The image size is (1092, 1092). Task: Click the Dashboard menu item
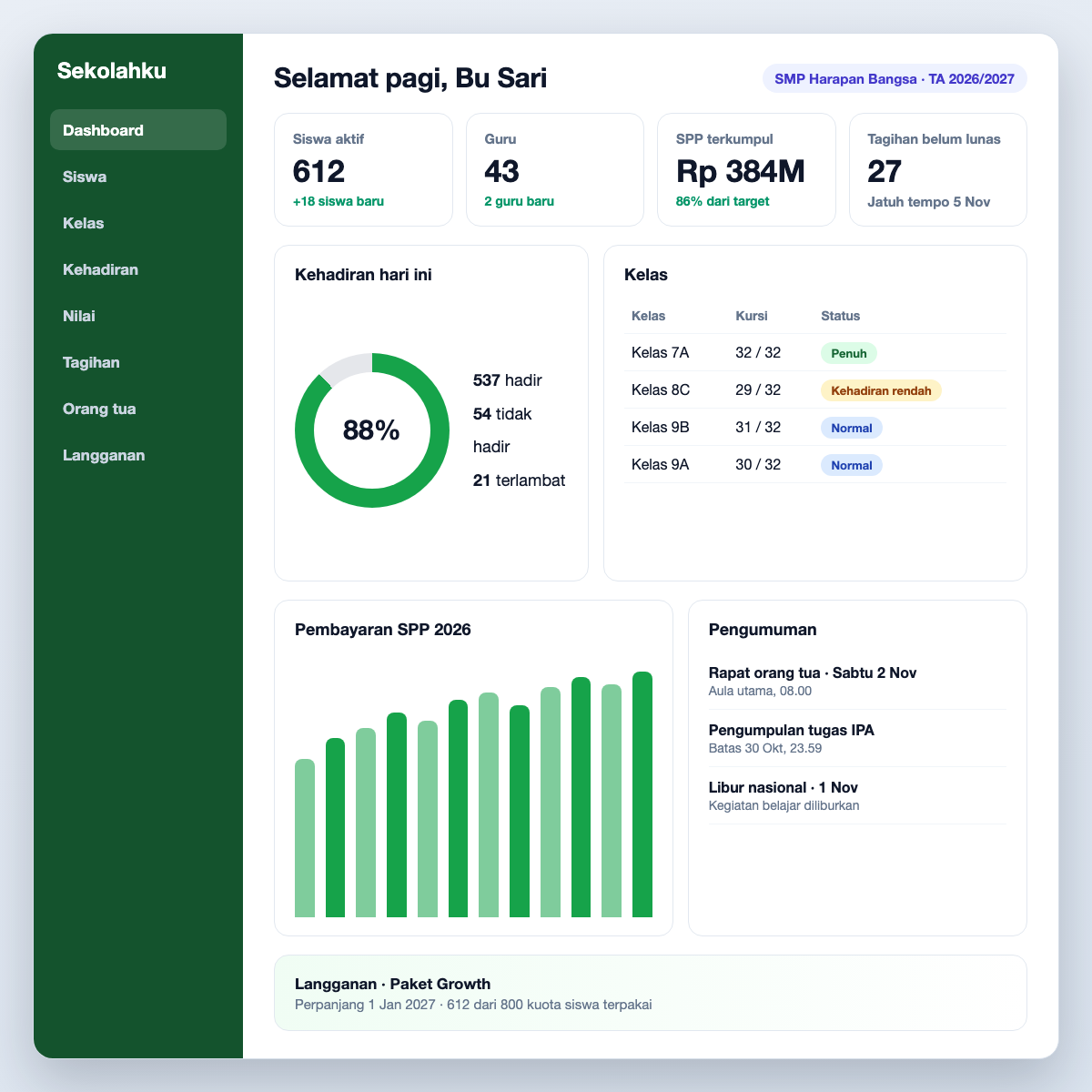coord(138,130)
